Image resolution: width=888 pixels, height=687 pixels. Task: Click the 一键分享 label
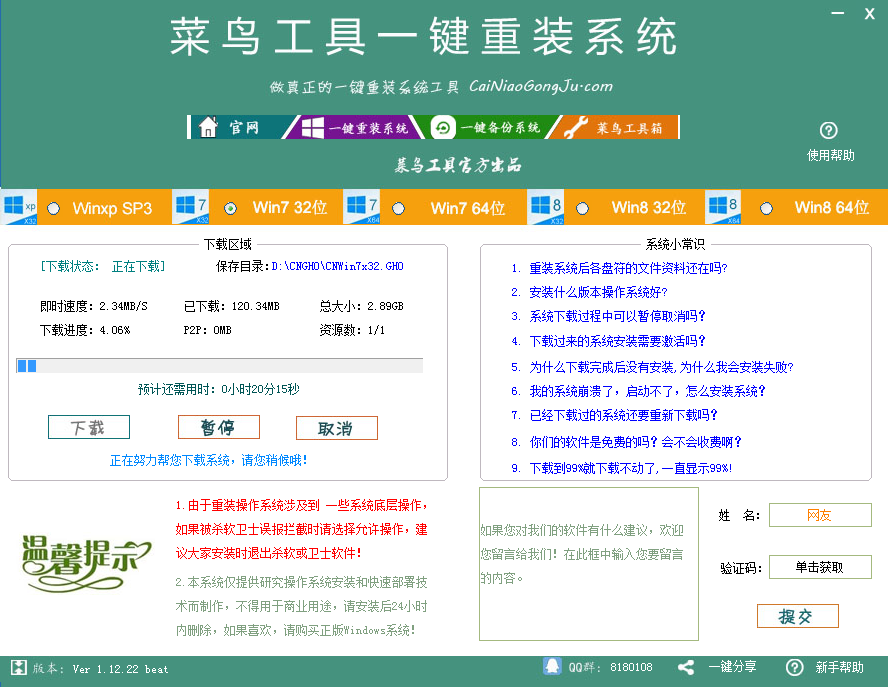click(x=732, y=667)
